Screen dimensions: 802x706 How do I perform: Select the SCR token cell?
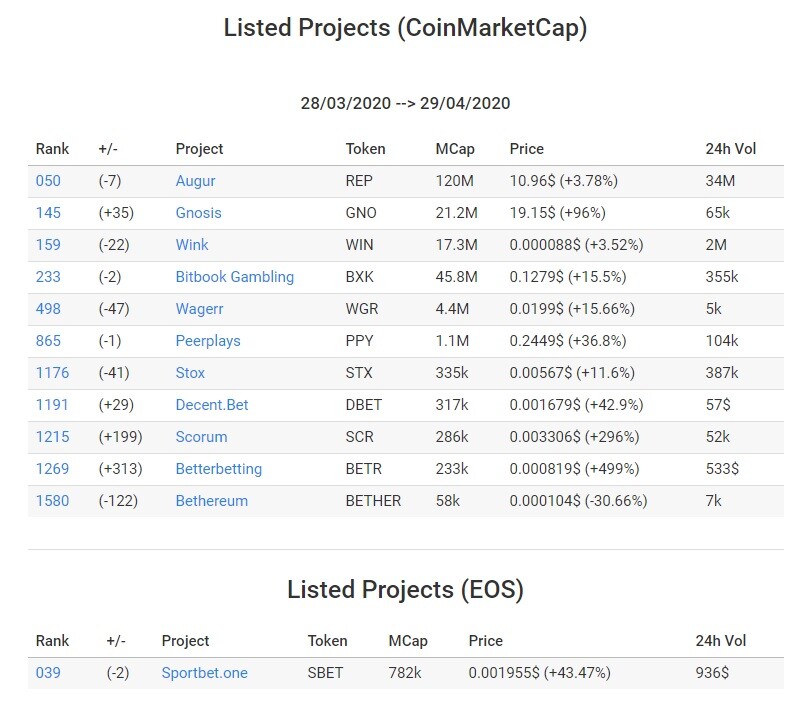click(x=360, y=437)
